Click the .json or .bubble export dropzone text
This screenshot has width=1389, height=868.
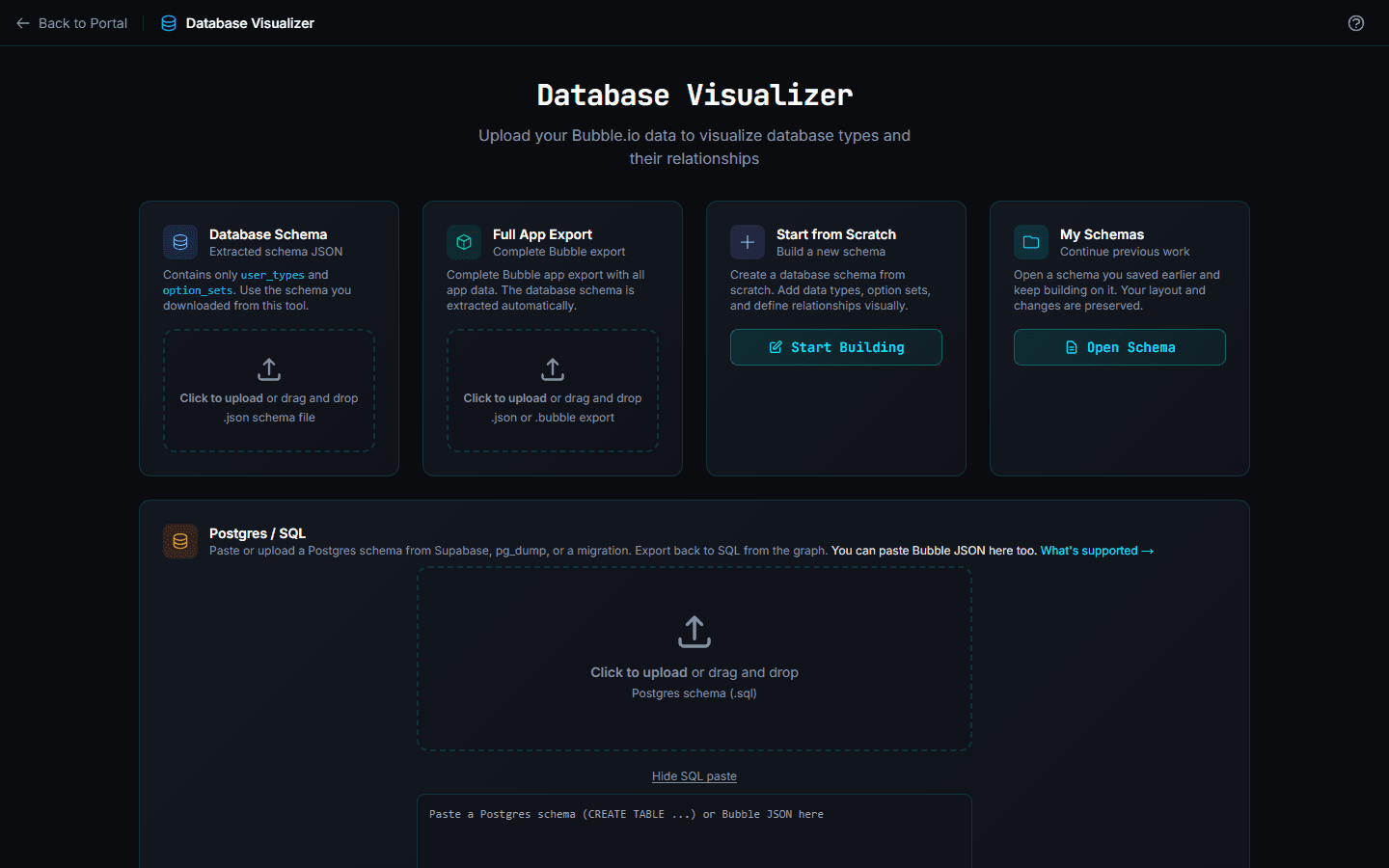(553, 418)
